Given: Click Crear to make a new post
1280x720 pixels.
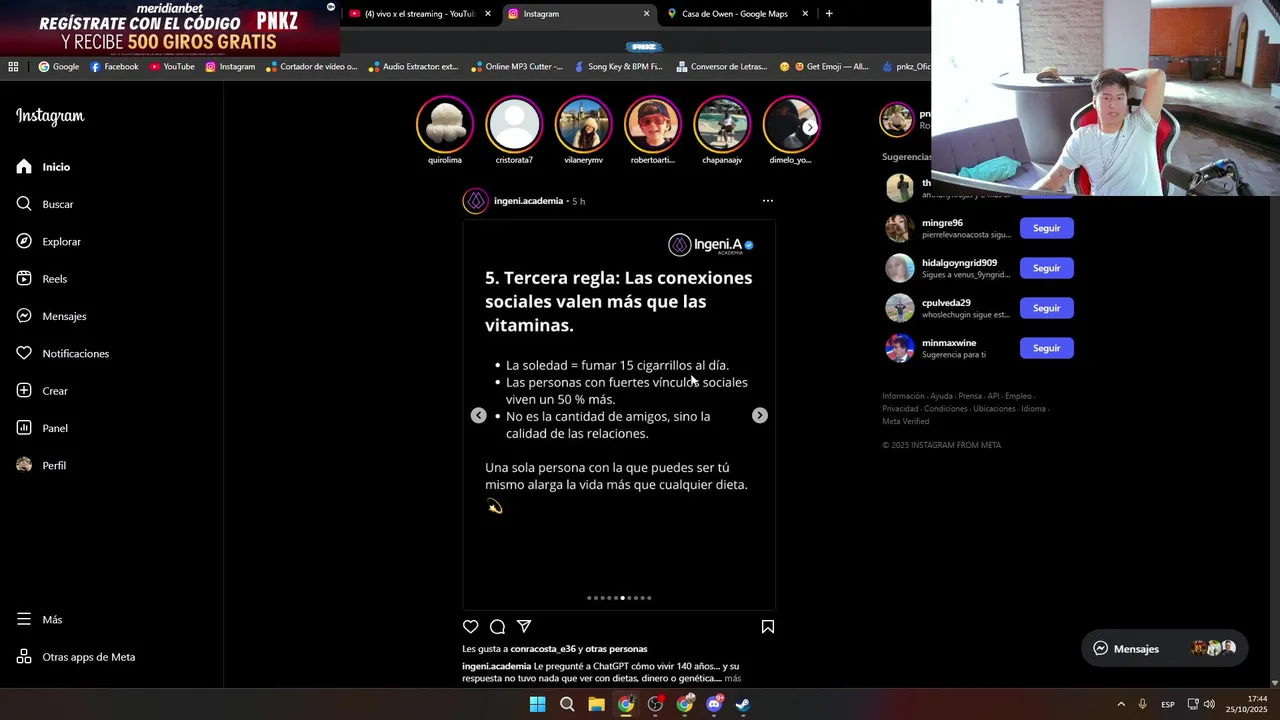Looking at the screenshot, I should click(42, 391).
